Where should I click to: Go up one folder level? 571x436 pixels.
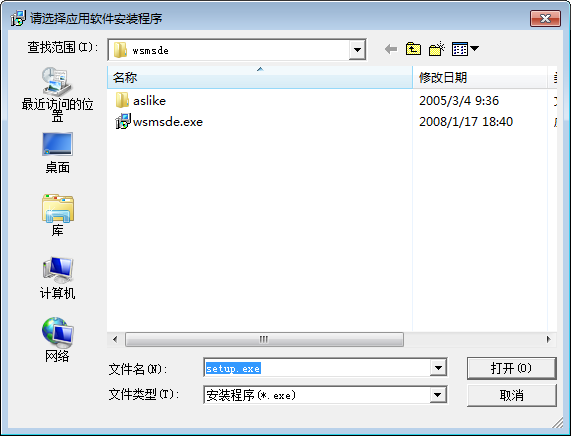pos(413,49)
